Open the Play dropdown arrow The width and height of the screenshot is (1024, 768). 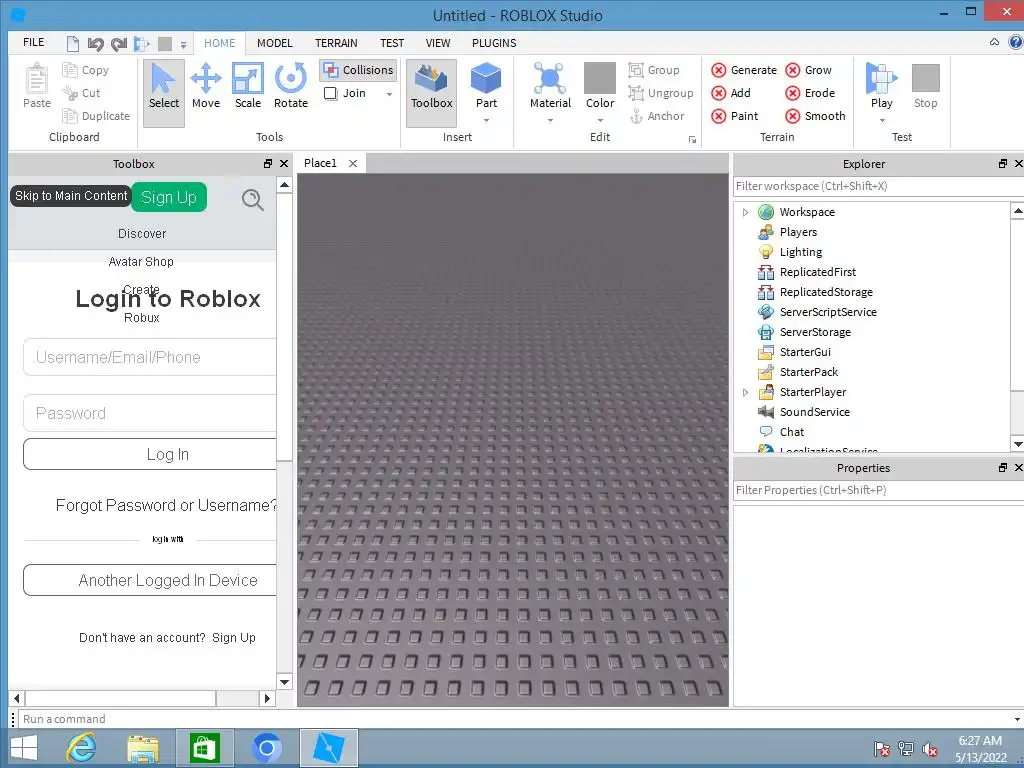click(882, 120)
